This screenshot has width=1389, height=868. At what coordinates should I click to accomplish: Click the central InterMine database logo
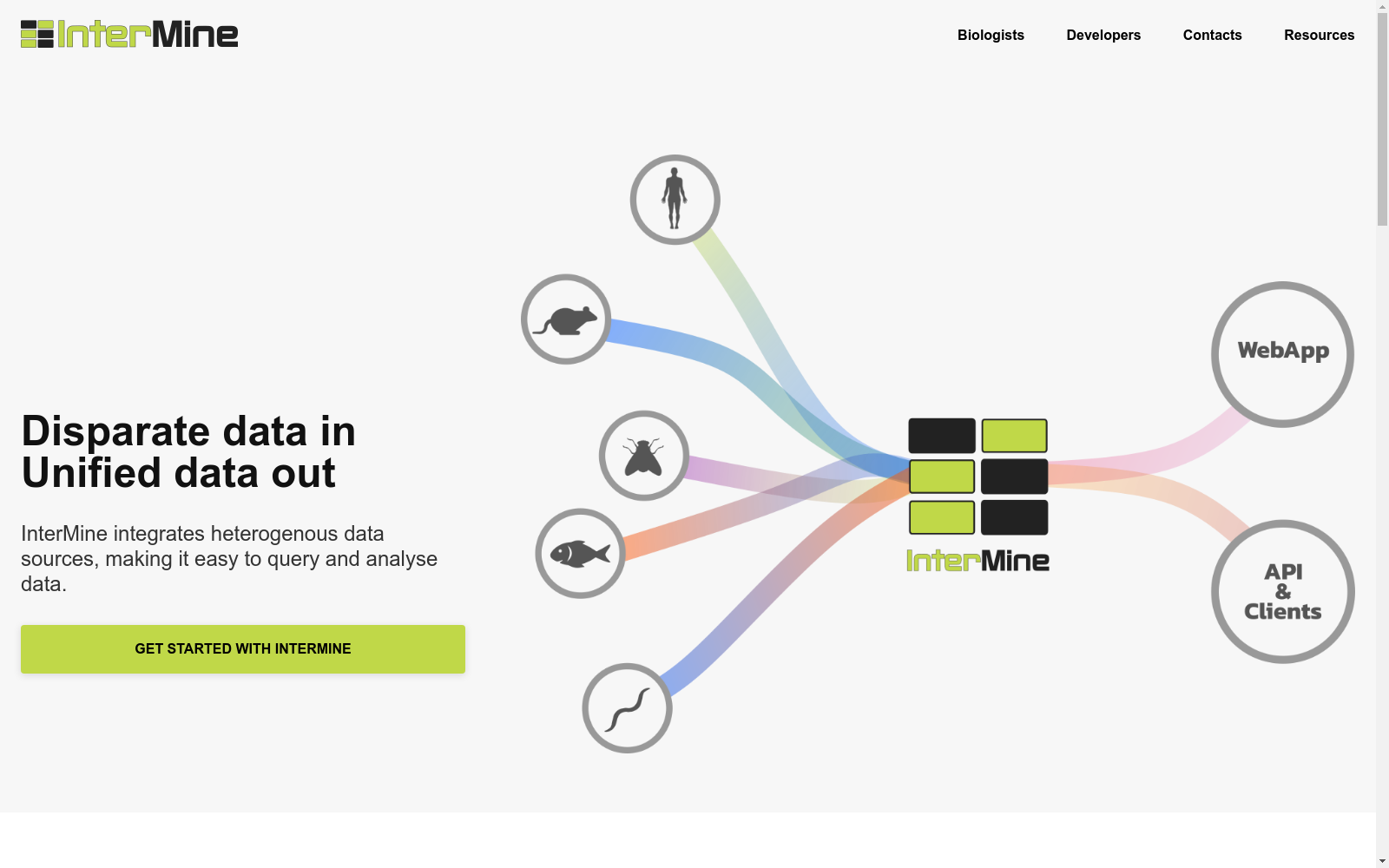tap(978, 496)
